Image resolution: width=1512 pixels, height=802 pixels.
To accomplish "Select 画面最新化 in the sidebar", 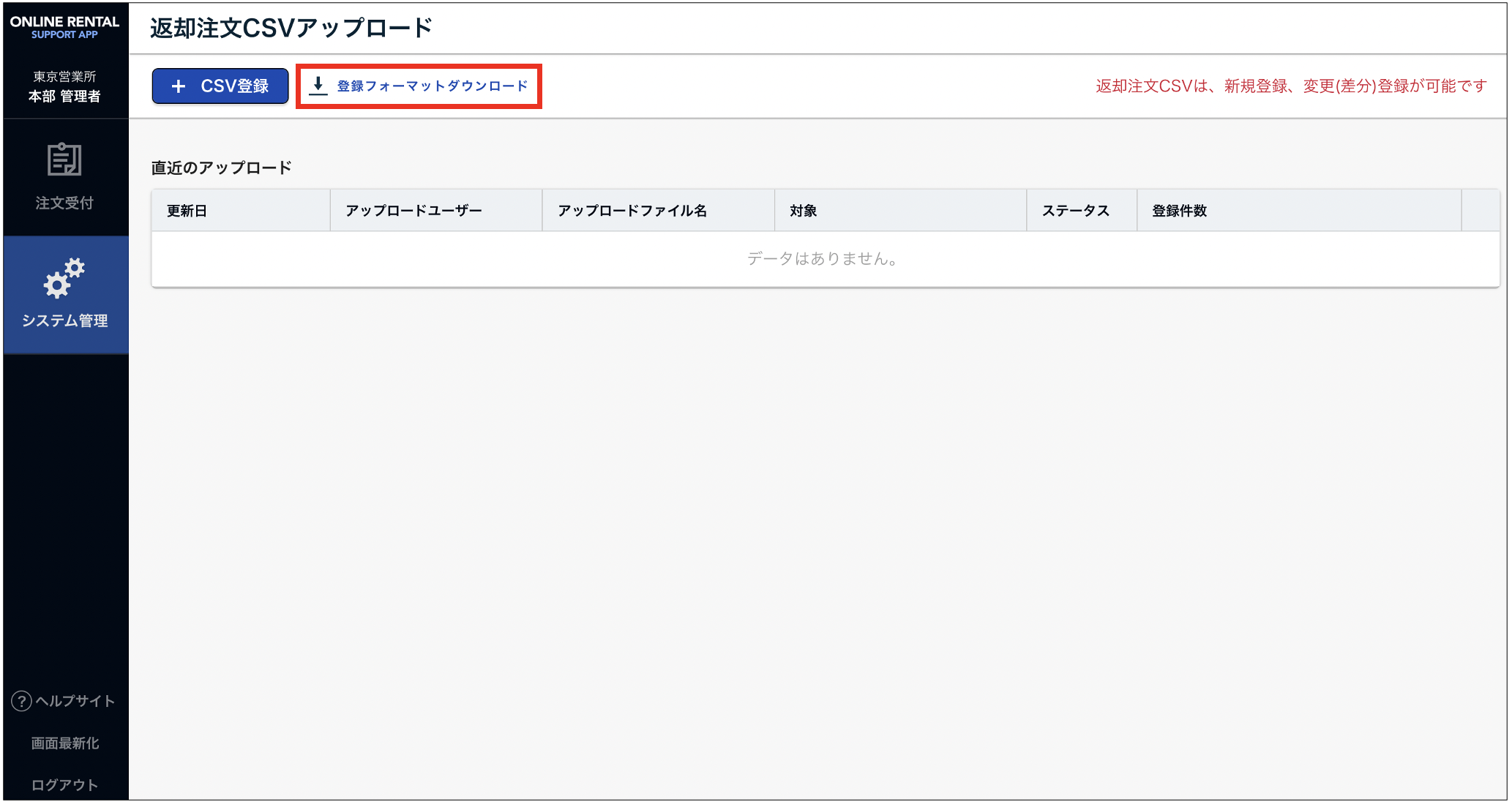I will (64, 743).
